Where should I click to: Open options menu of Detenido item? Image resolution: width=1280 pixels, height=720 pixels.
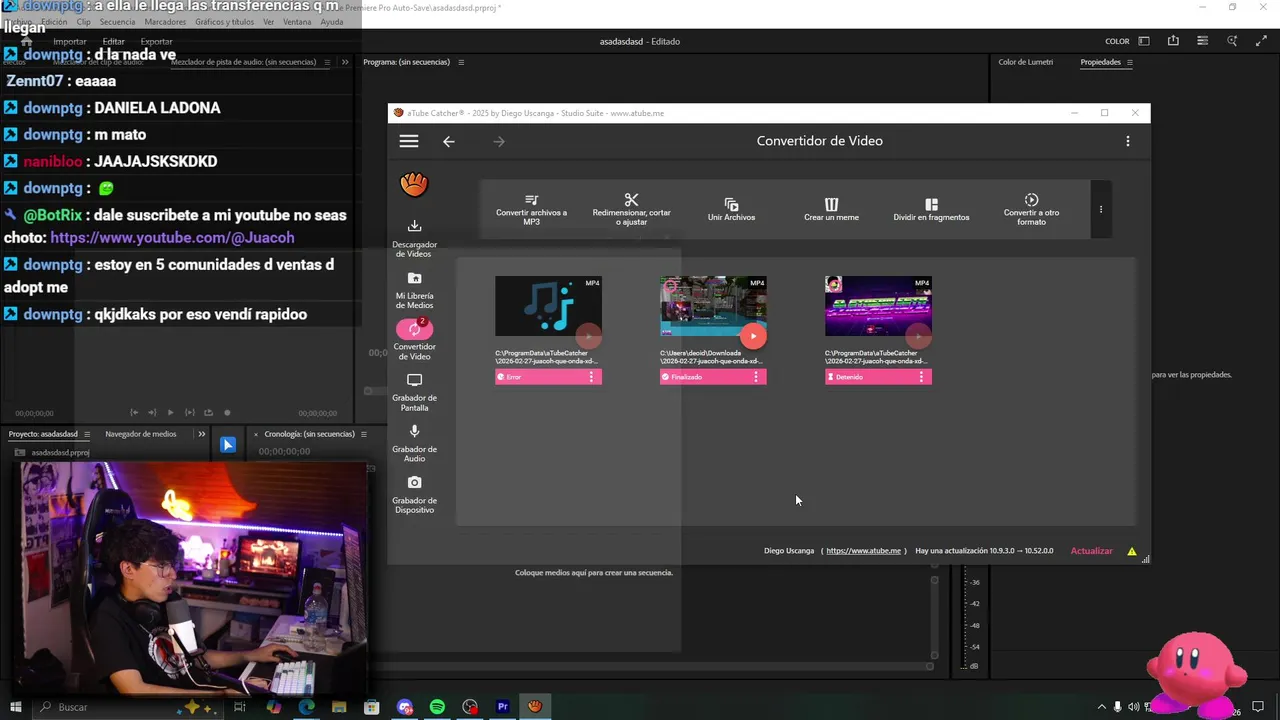click(x=921, y=377)
